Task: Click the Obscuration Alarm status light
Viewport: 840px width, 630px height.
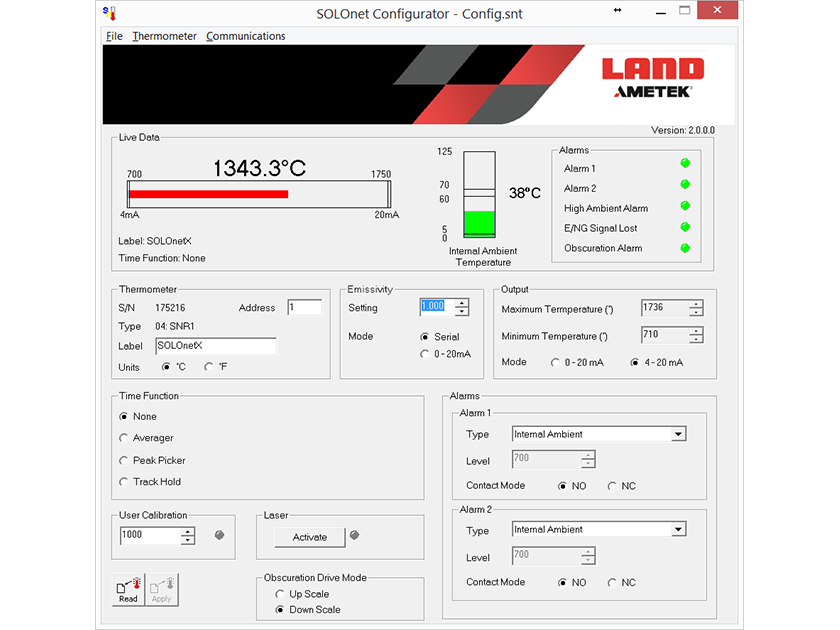Action: pos(685,248)
